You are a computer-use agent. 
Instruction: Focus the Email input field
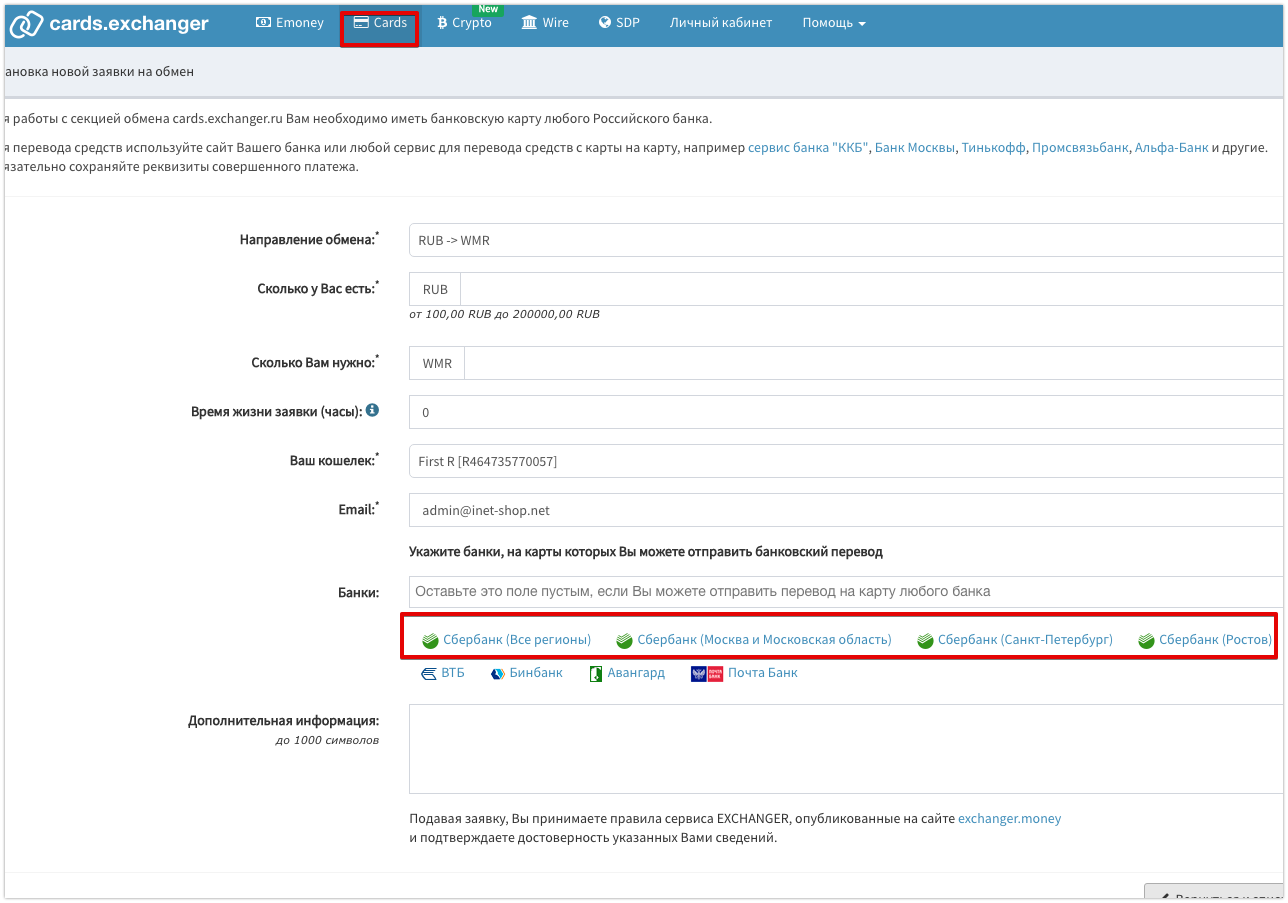click(846, 510)
